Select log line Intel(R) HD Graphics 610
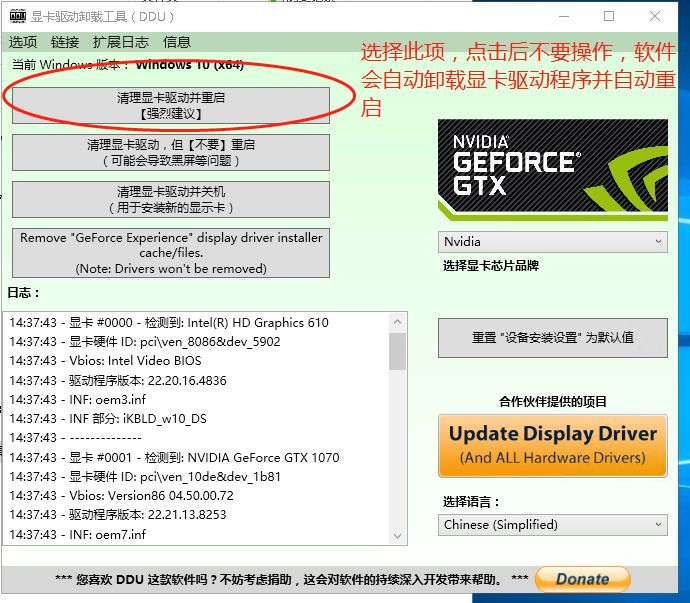The height and width of the screenshot is (603, 690). tap(169, 323)
